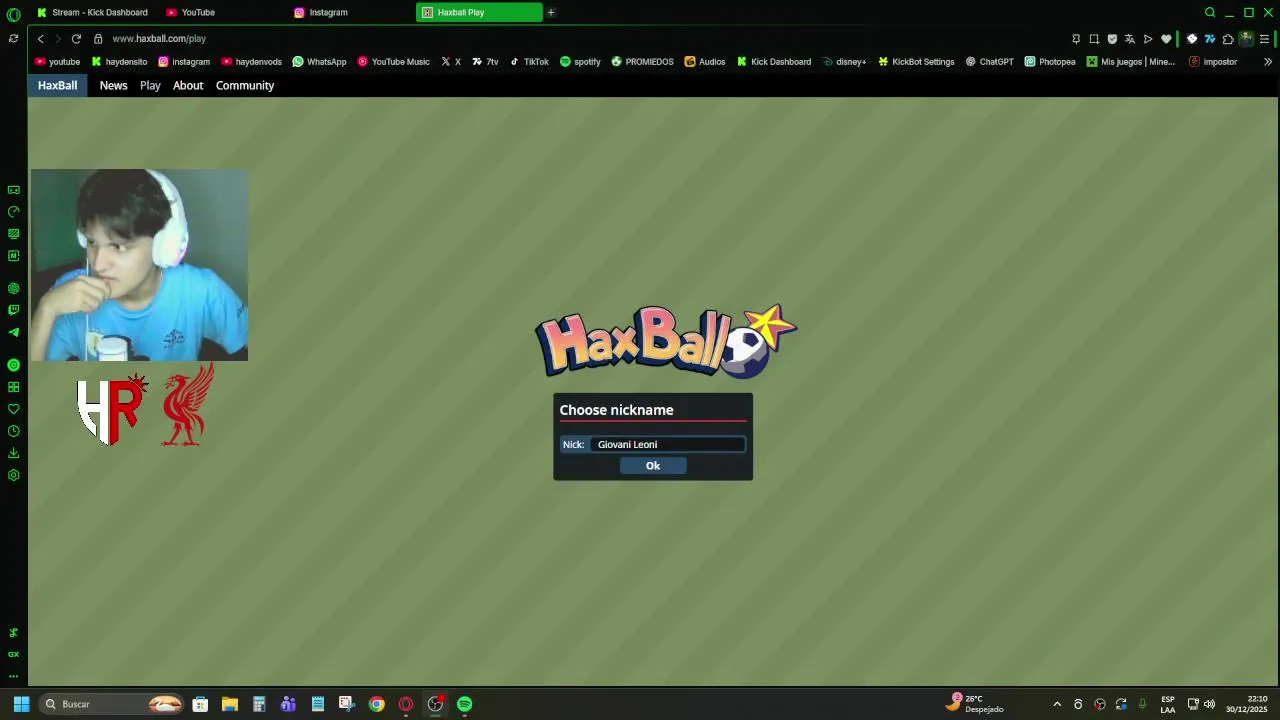Open ChatGPT icon in Opera sidebar

click(x=14, y=288)
